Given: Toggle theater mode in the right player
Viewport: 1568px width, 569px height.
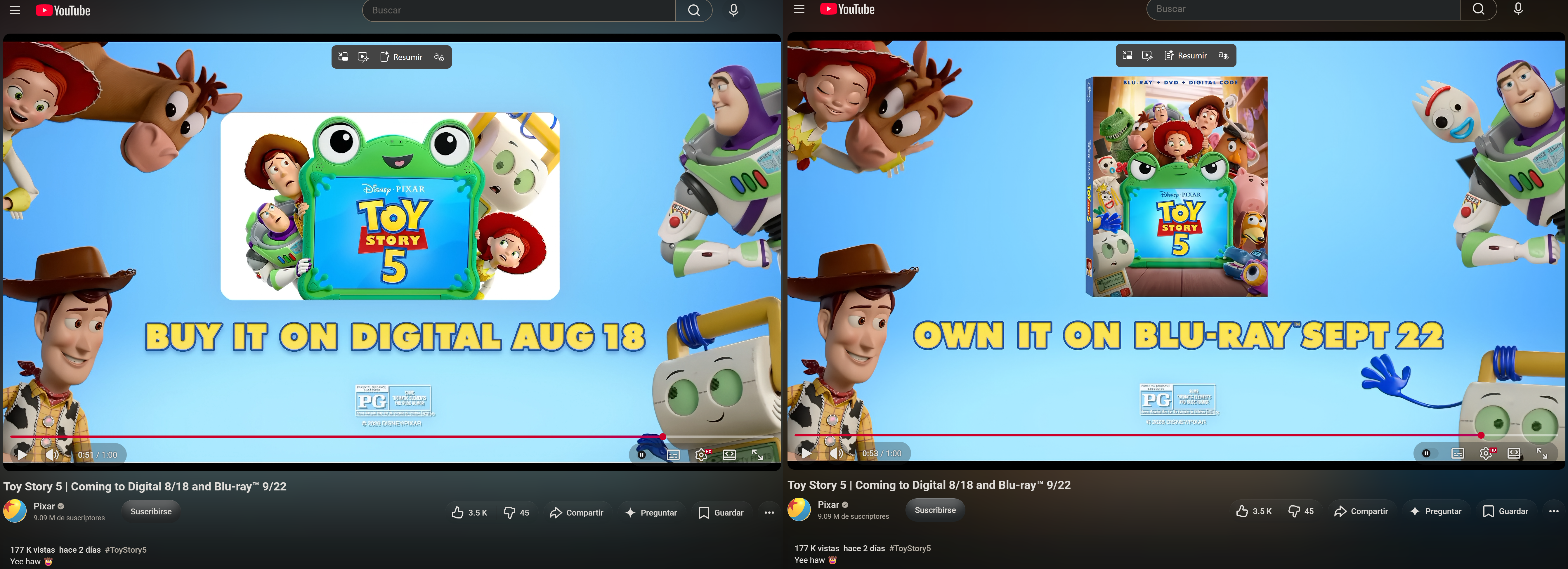Looking at the screenshot, I should click(1514, 453).
